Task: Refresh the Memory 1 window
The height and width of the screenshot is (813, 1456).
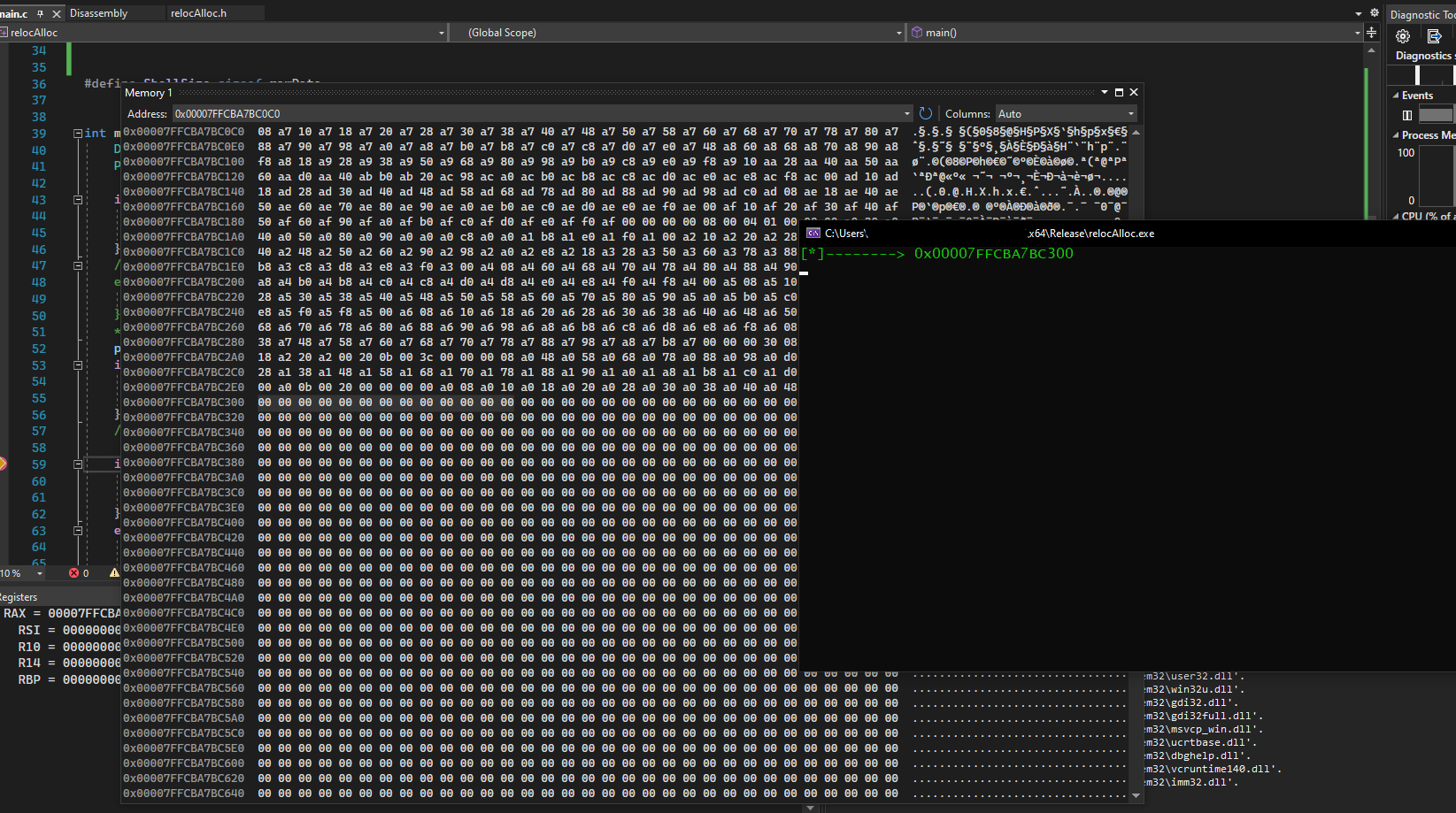Action: pos(926,113)
